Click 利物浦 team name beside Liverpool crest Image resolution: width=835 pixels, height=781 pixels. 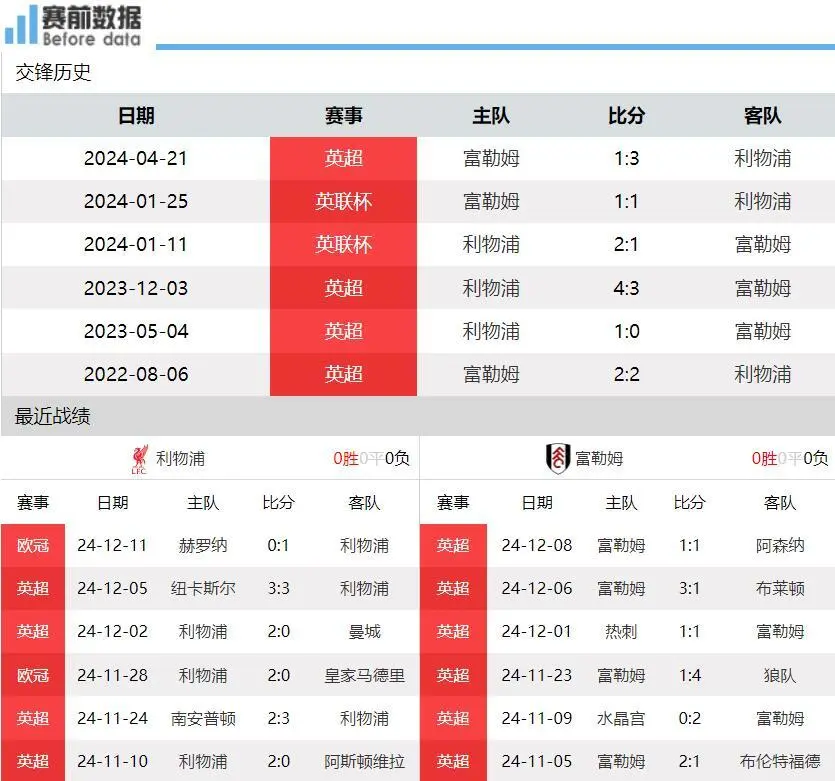click(x=181, y=458)
